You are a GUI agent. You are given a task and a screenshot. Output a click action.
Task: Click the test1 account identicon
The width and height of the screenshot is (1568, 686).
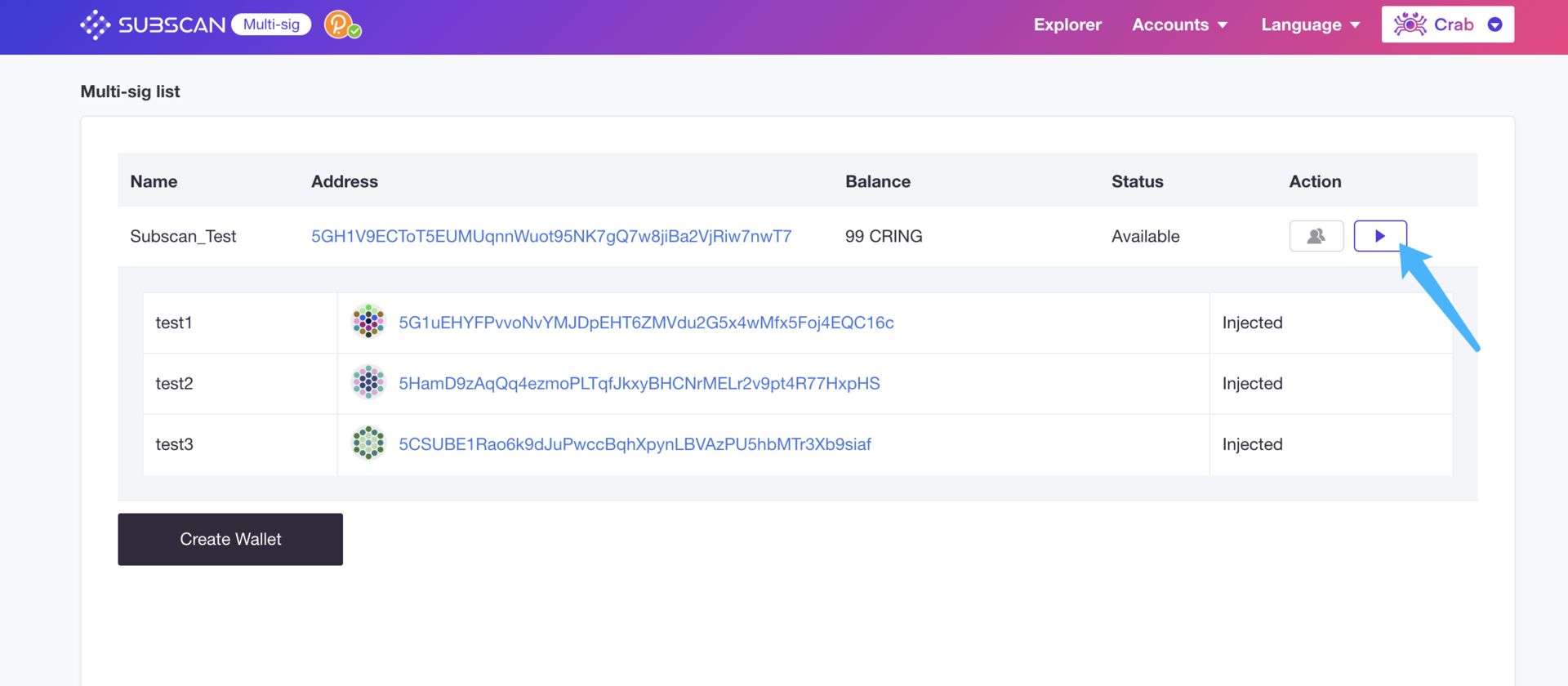[368, 322]
